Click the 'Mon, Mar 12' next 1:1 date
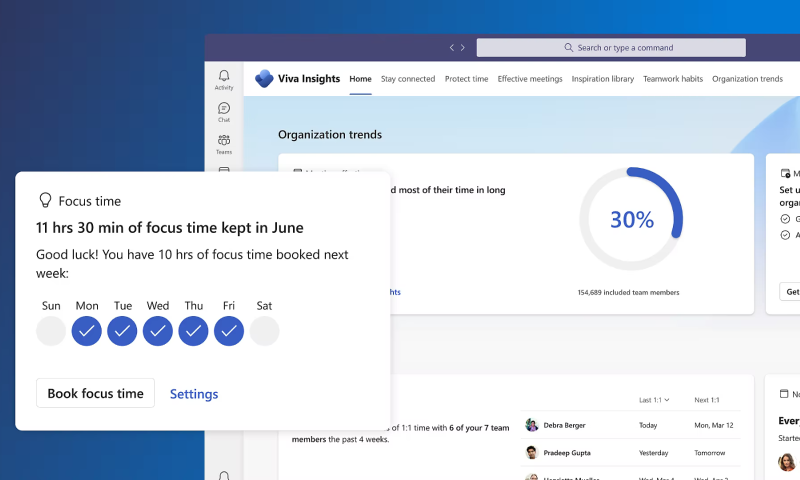 pyautogui.click(x=714, y=425)
